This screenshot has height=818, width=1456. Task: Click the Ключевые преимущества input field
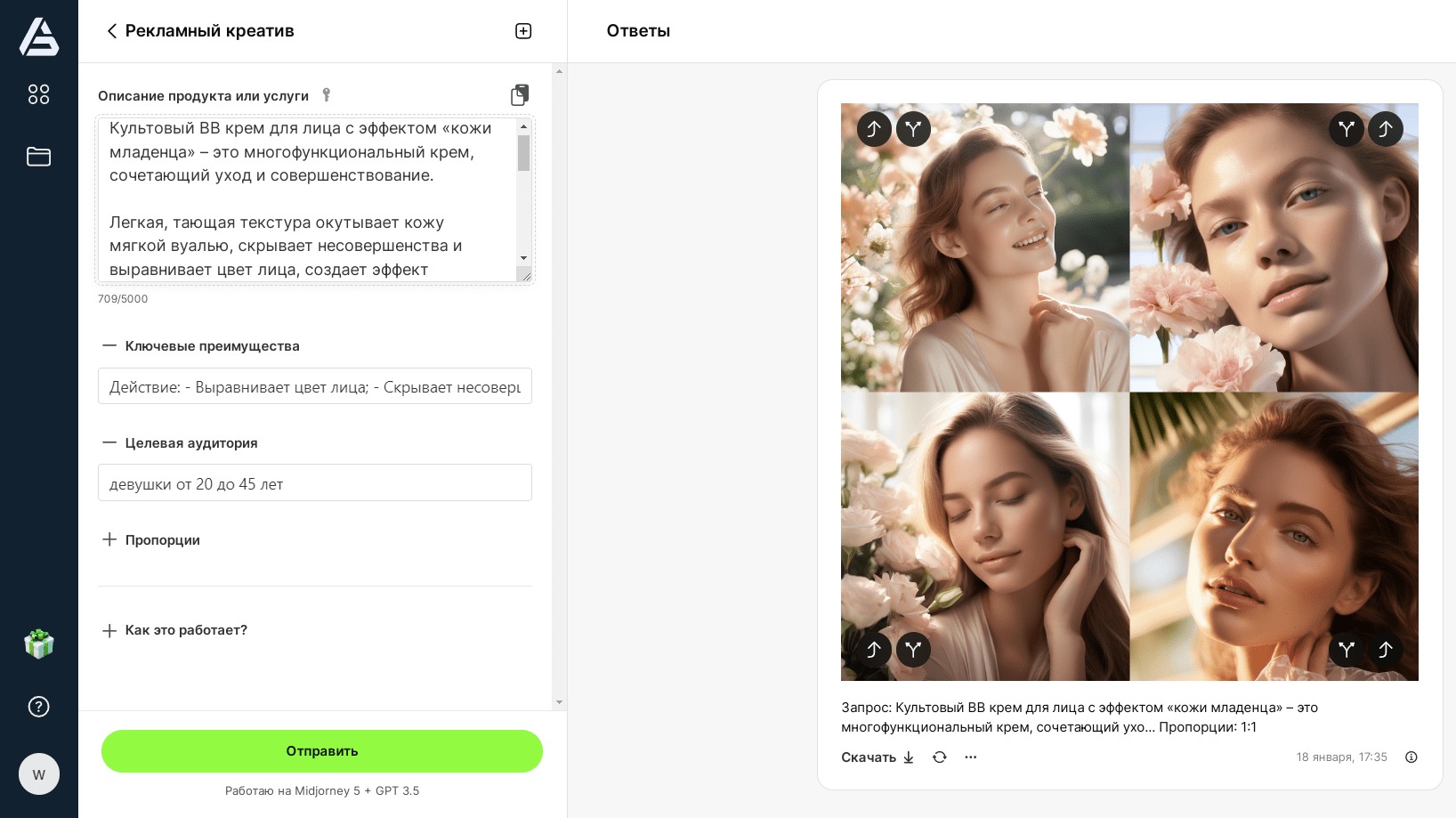click(x=315, y=386)
